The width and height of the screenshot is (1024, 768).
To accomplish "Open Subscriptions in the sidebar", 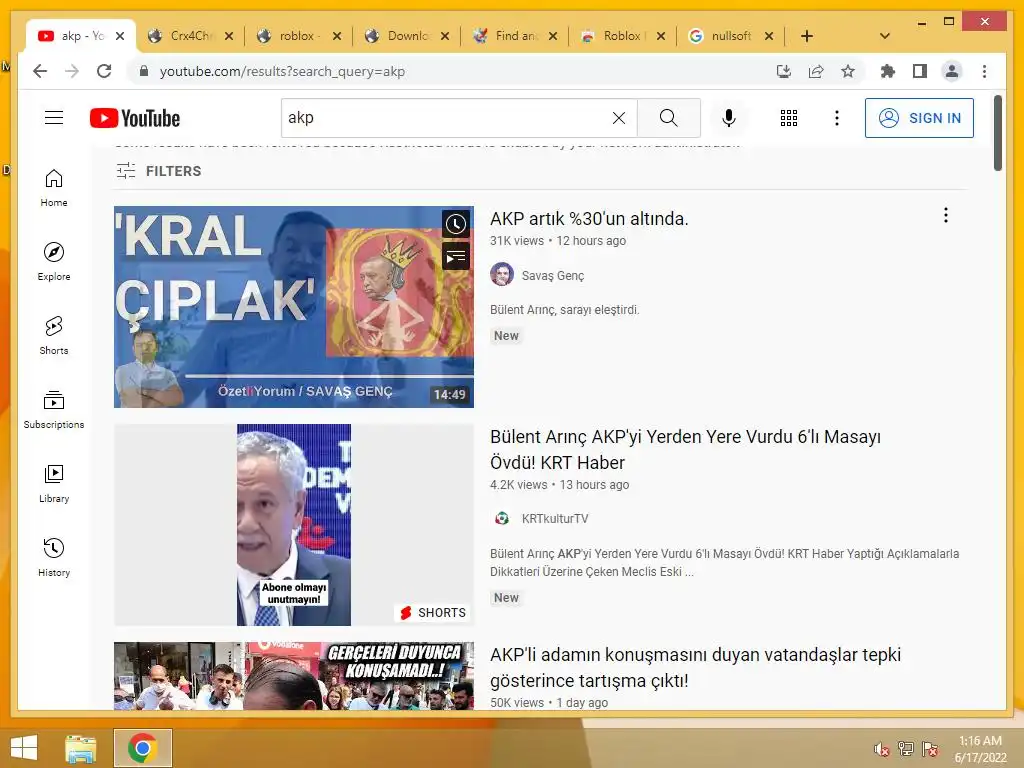I will point(54,409).
